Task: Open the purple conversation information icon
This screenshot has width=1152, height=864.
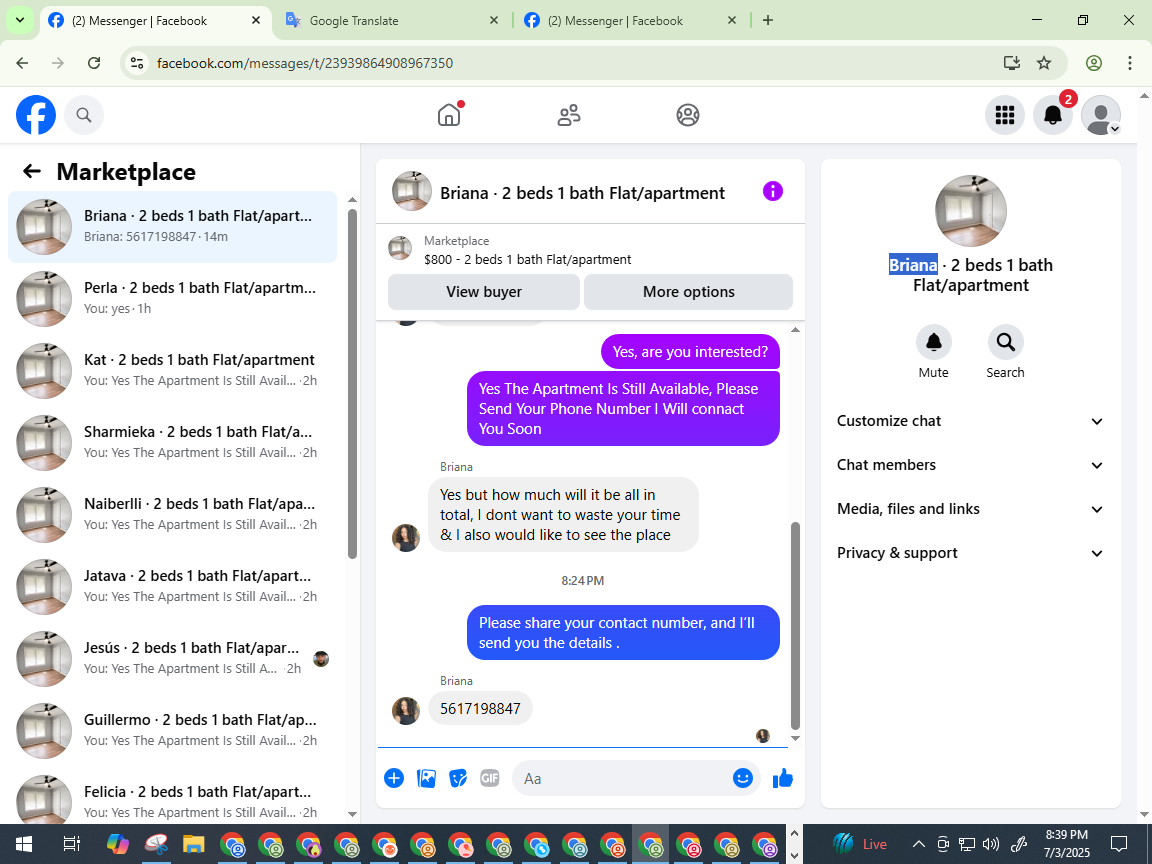Action: click(772, 192)
